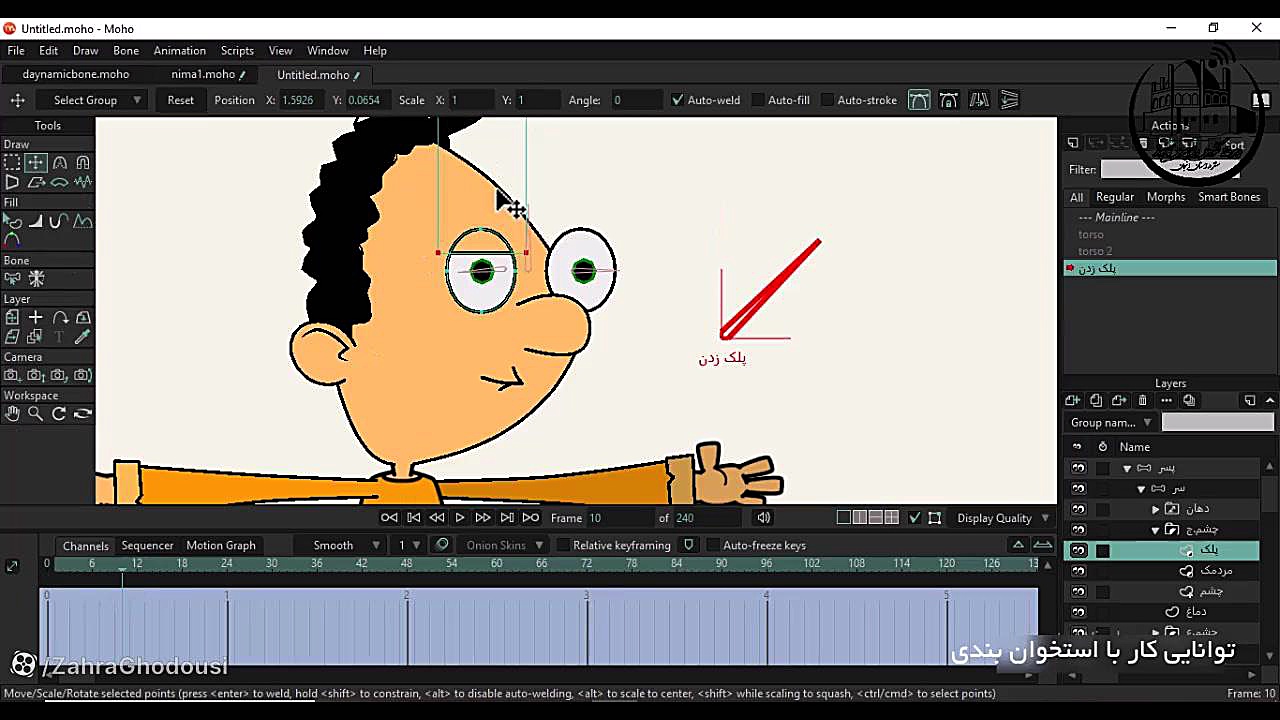Click the frame number field showing 10

click(618, 518)
